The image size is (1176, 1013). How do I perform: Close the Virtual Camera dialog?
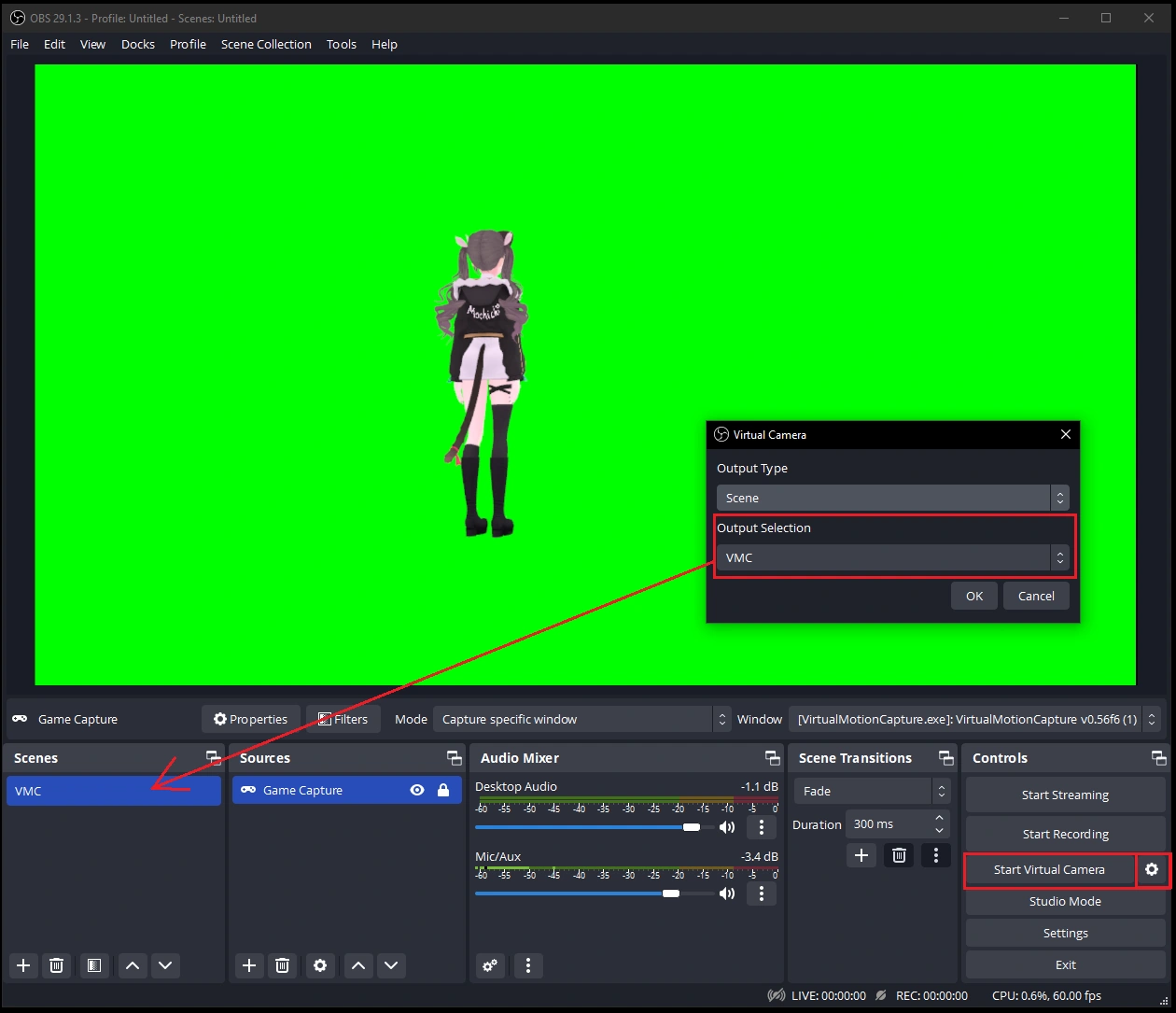[1066, 434]
